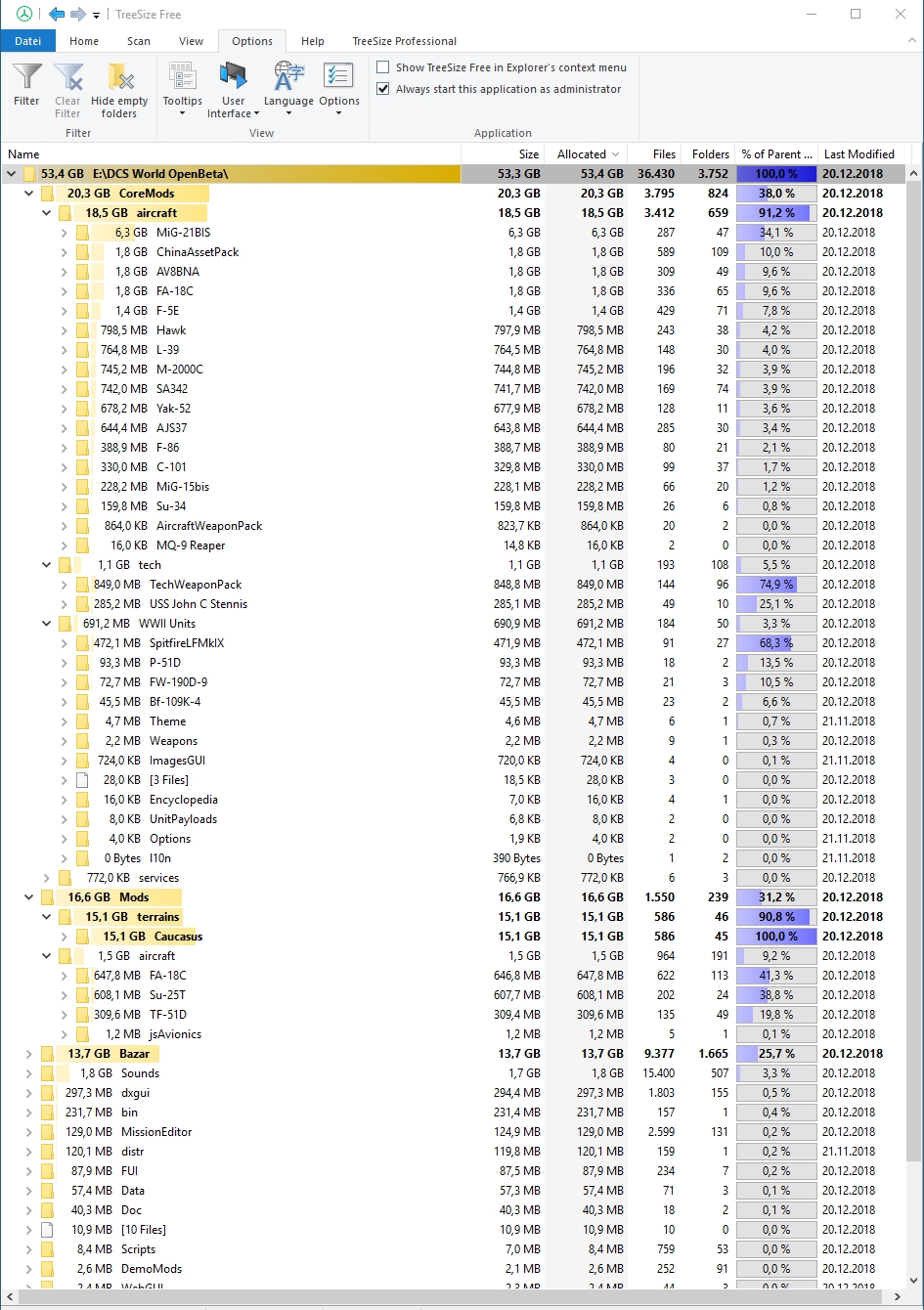Click the 74,9 % bar for TechWeaponPack
Screen dimensions: 924x1310
coord(776,585)
